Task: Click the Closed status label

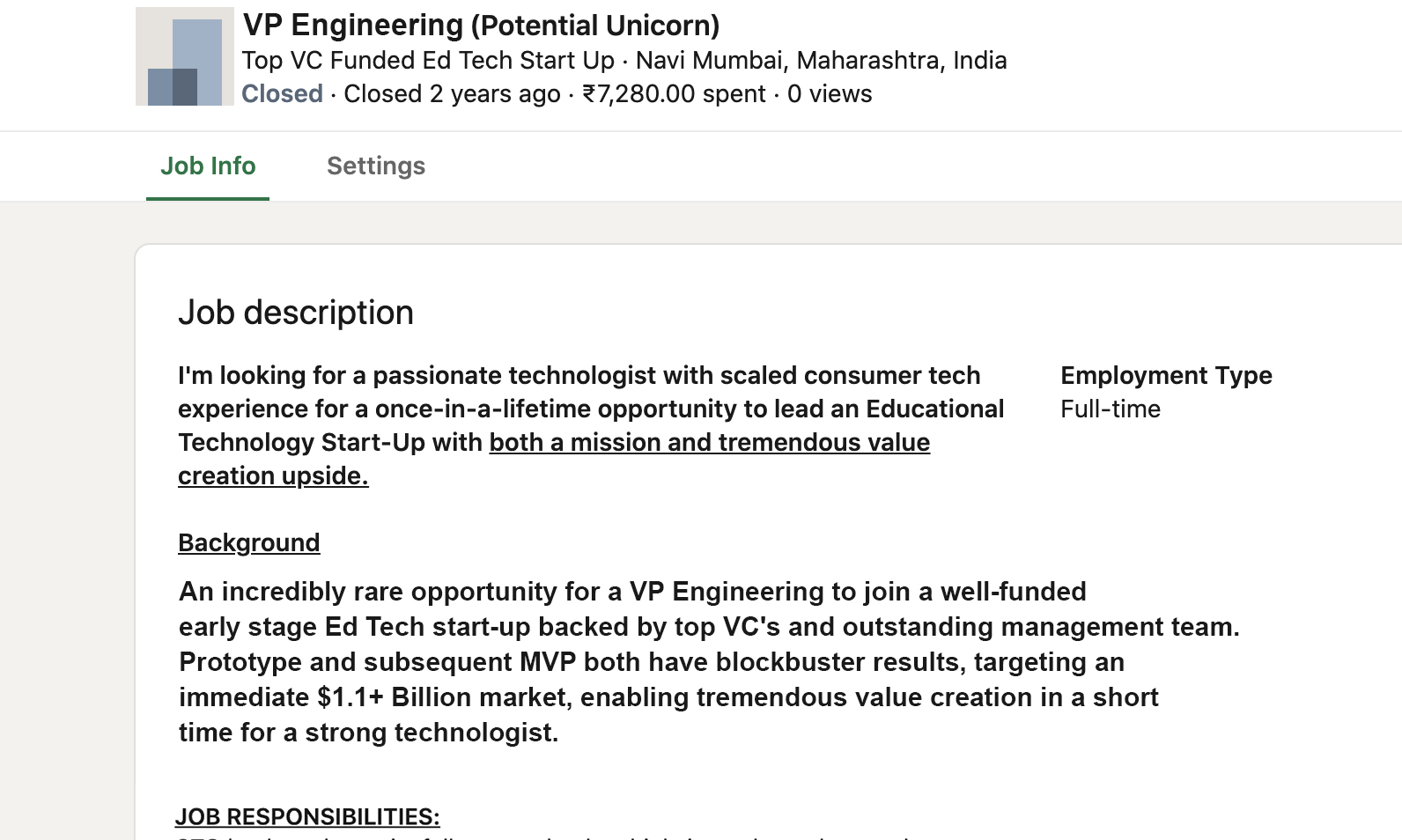Action: click(x=282, y=94)
